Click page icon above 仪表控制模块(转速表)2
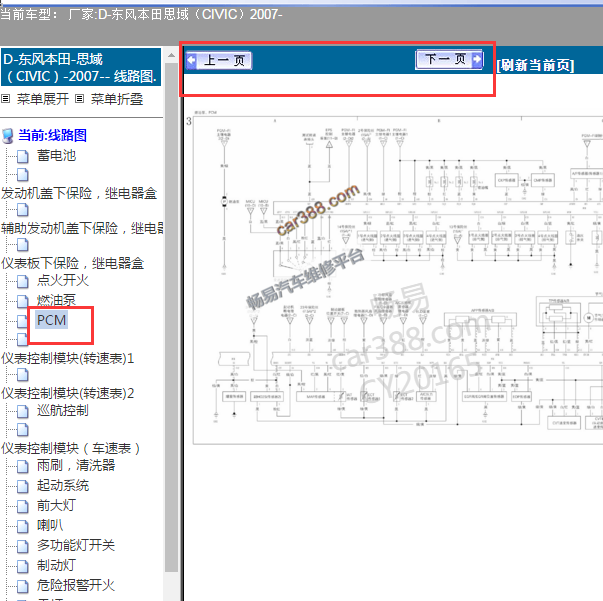The width and height of the screenshot is (603, 601). pyautogui.click(x=23, y=375)
